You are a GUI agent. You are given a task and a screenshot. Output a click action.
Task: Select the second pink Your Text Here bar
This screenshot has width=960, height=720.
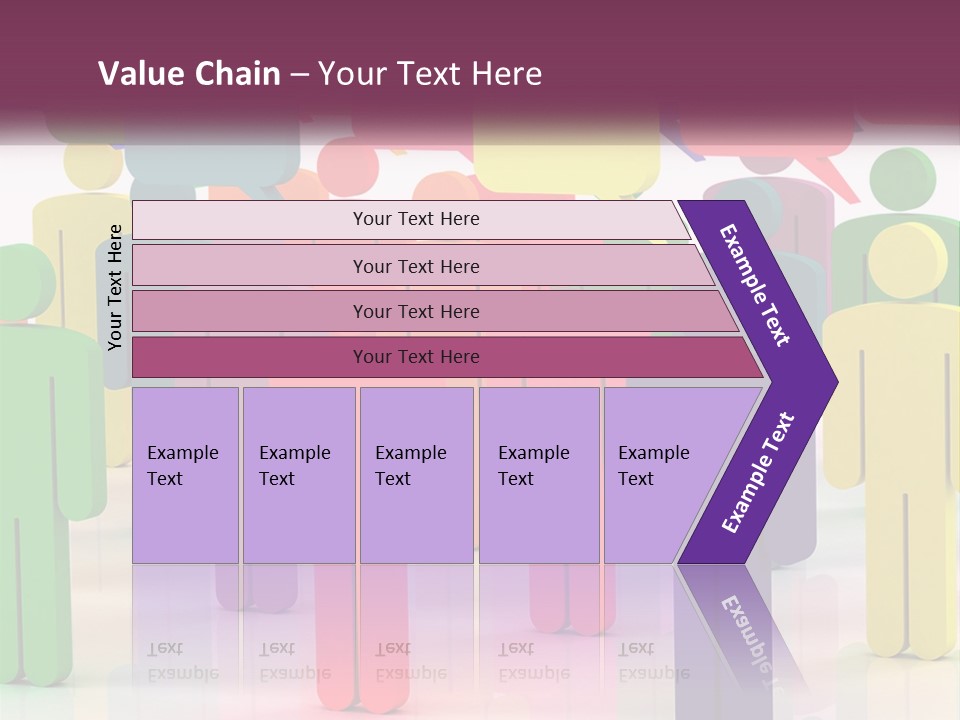424,266
